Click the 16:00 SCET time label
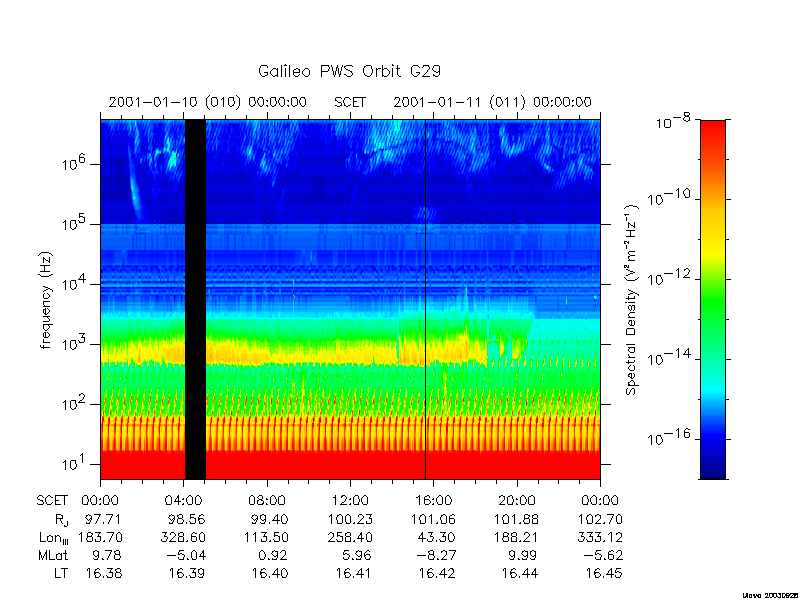800x600 pixels. [433, 501]
